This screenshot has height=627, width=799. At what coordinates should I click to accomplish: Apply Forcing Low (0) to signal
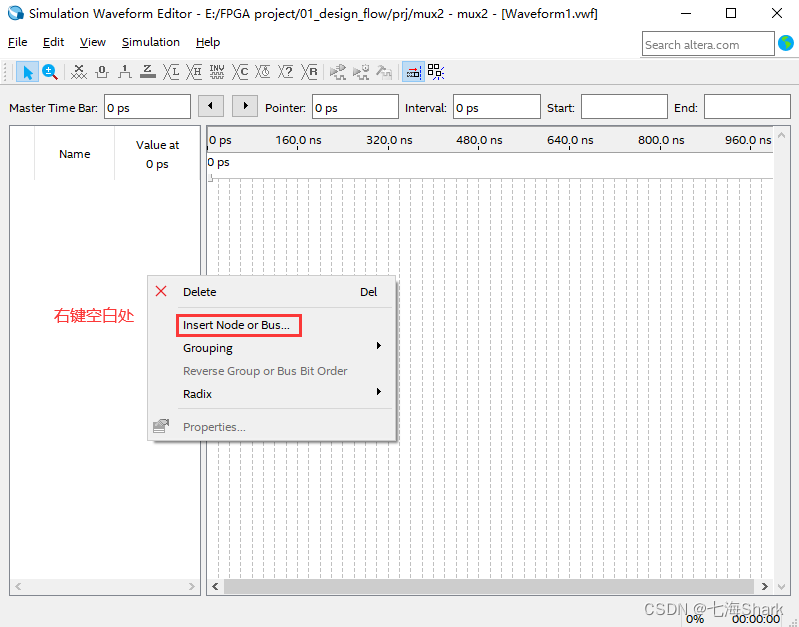point(102,72)
